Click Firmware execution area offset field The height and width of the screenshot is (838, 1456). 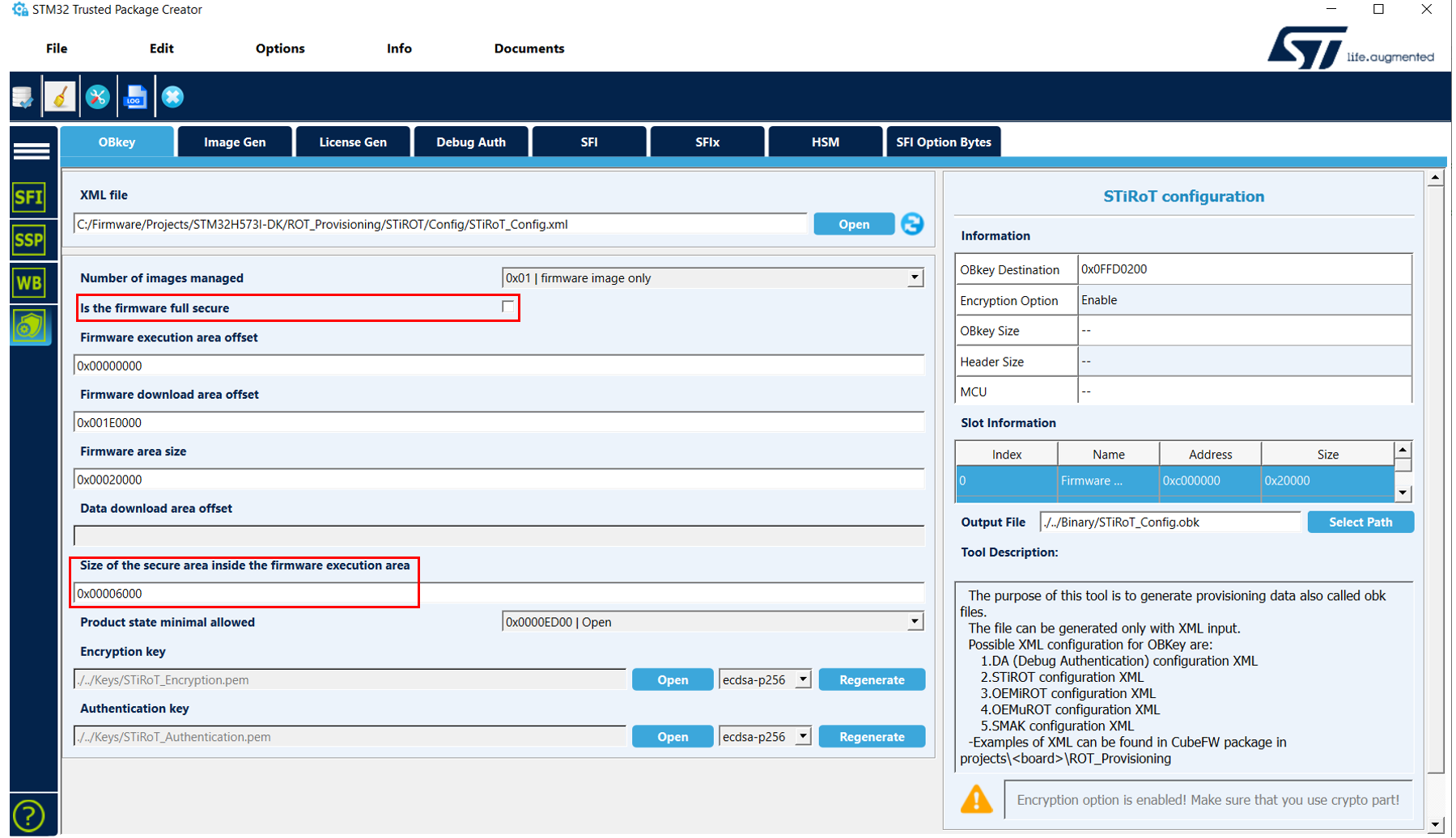(x=499, y=366)
